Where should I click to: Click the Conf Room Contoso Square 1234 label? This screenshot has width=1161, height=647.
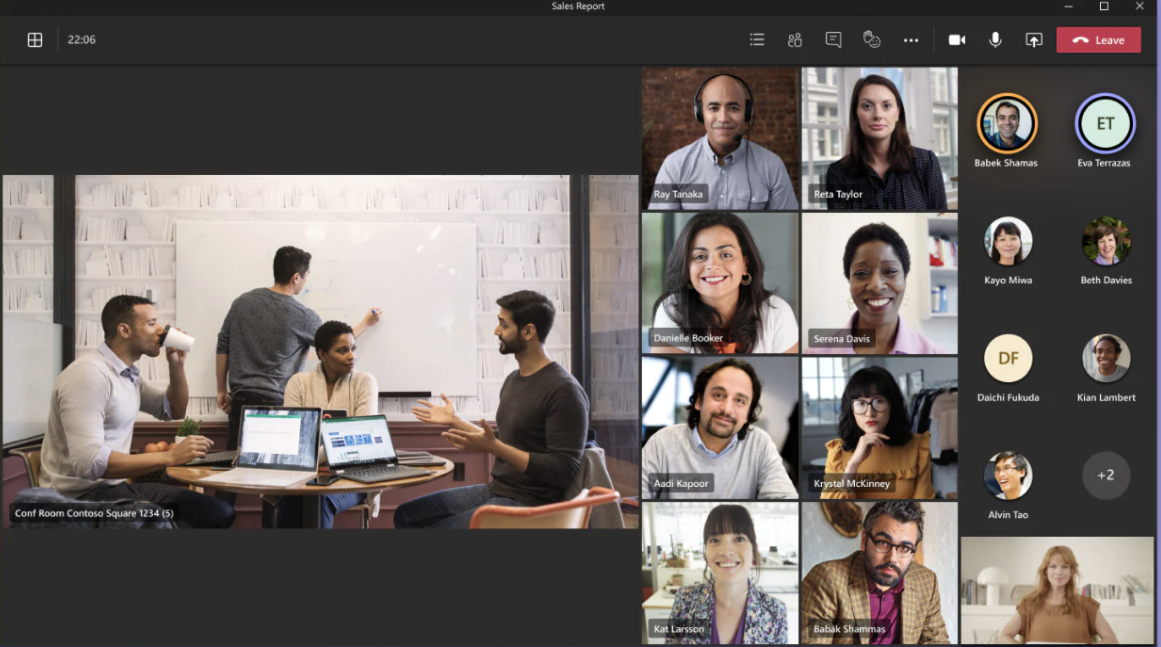tap(94, 513)
